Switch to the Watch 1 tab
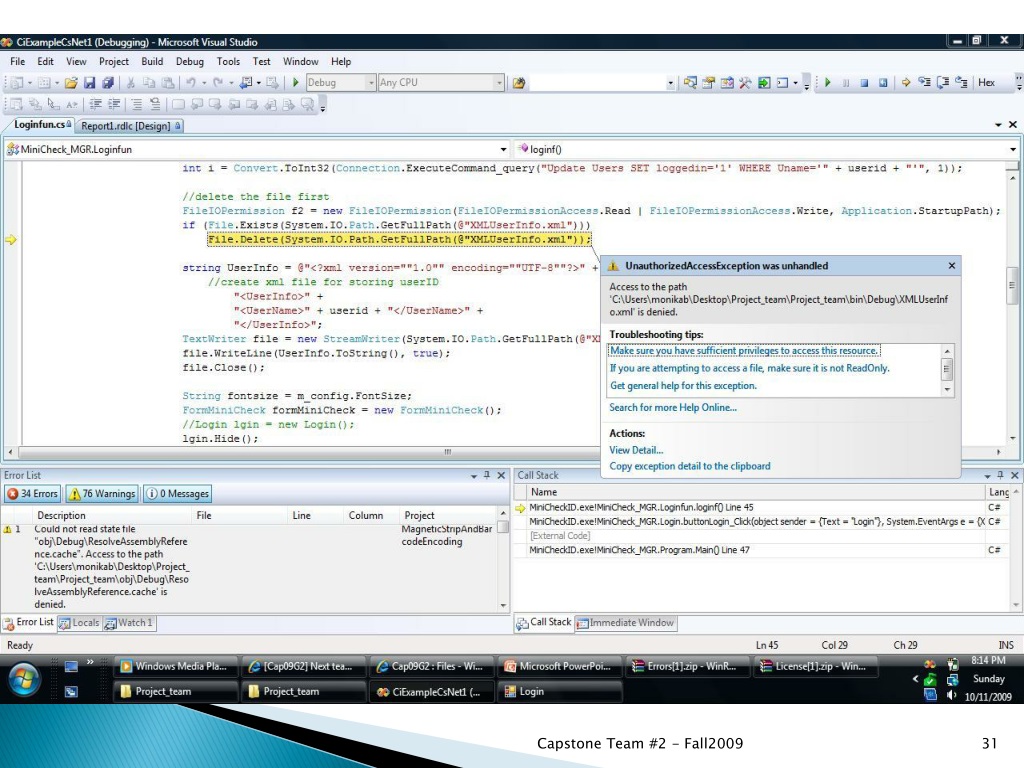Screen dimensions: 1024x768 tap(128, 623)
